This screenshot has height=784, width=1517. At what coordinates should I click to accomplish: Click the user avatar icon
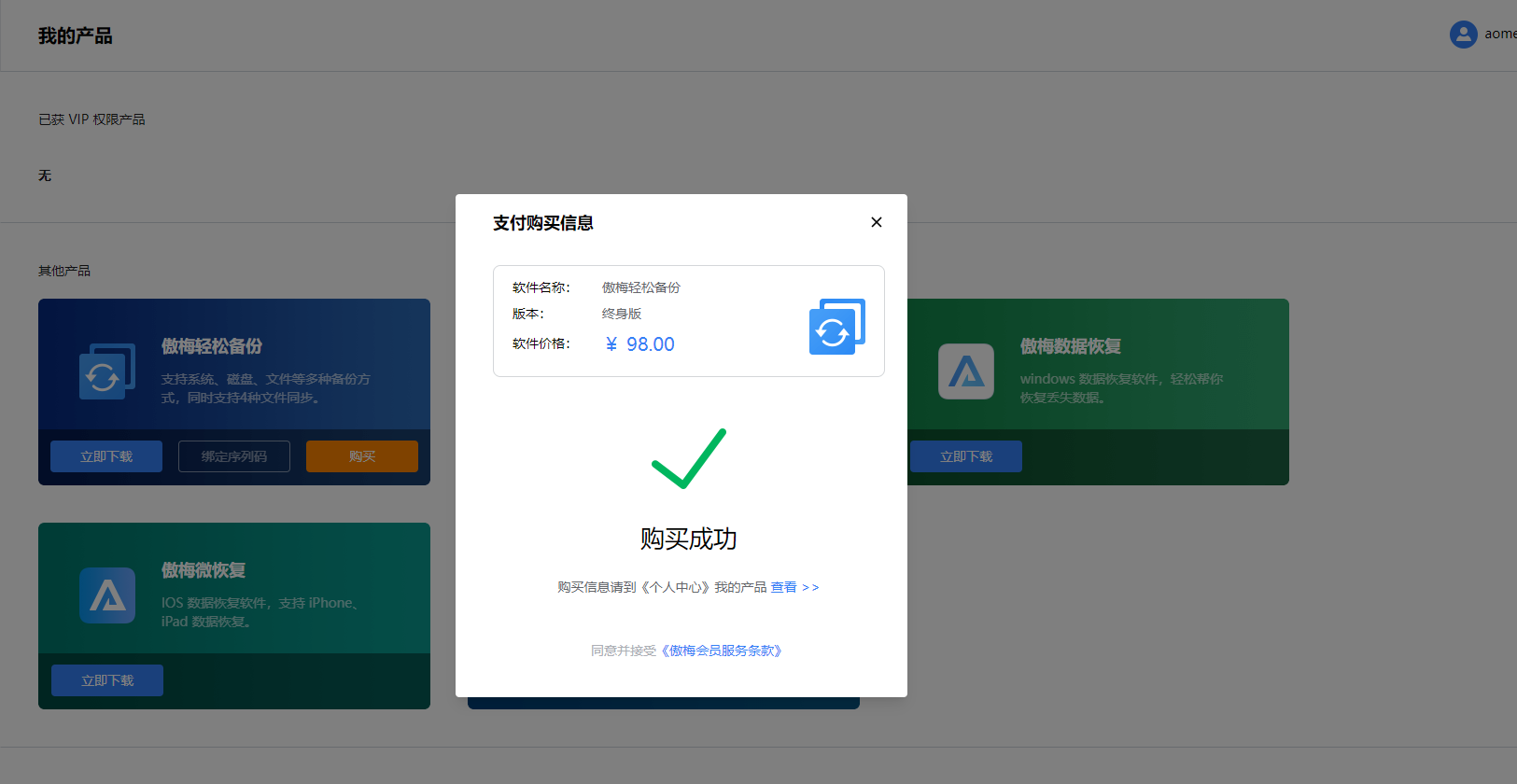point(1463,35)
